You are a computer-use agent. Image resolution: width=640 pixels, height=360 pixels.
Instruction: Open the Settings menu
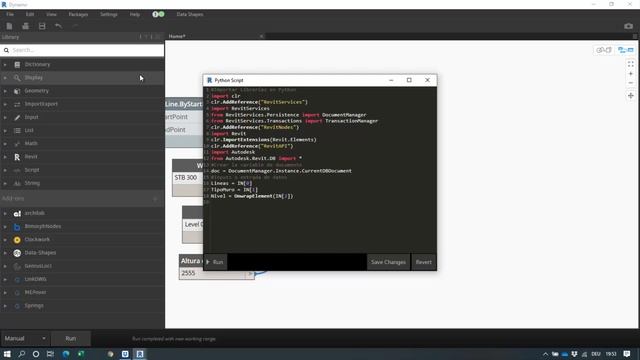109,14
